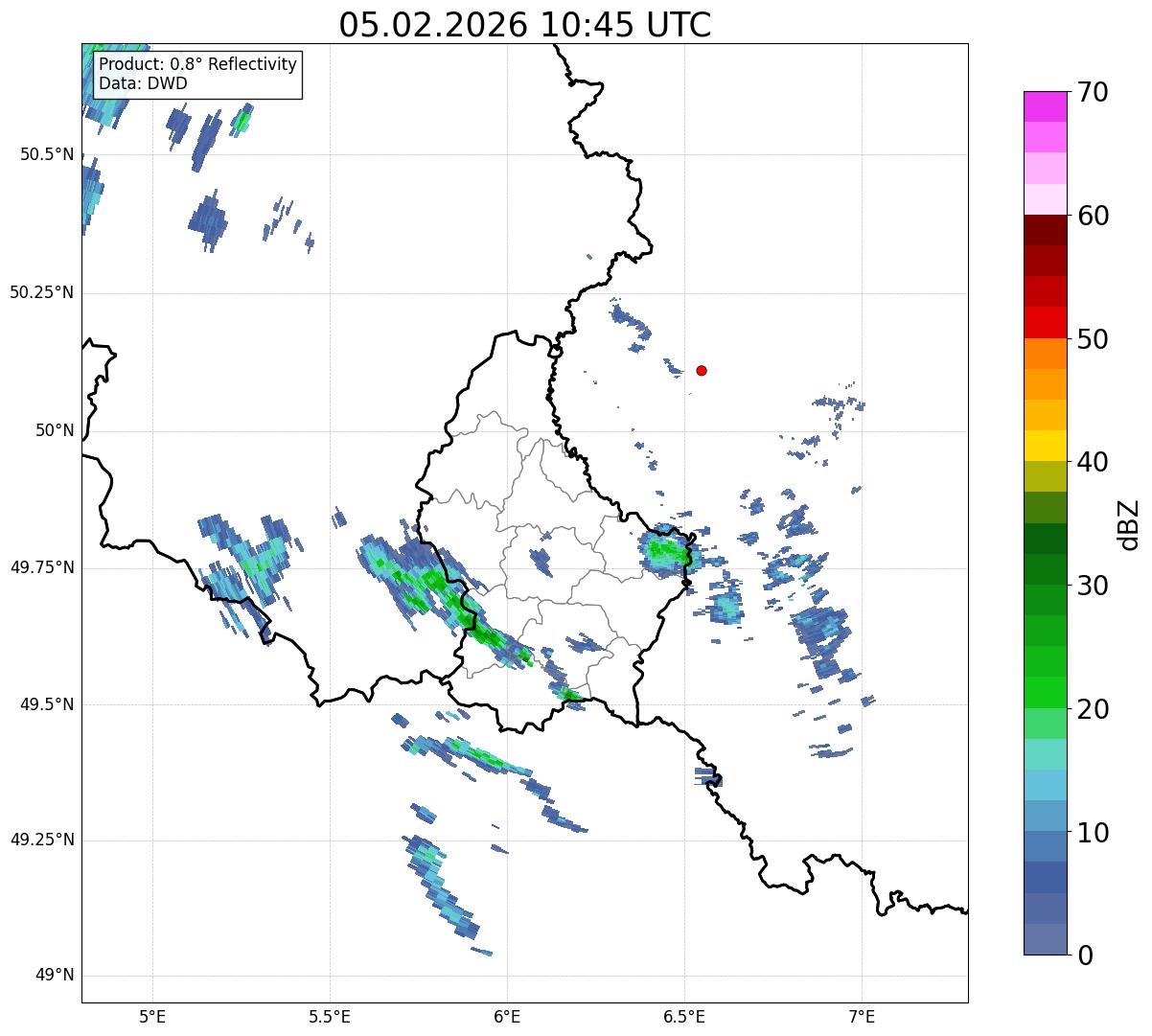Click the title text 05.02.2026 10:45 UTC
The image size is (1152, 1036).
525,24
